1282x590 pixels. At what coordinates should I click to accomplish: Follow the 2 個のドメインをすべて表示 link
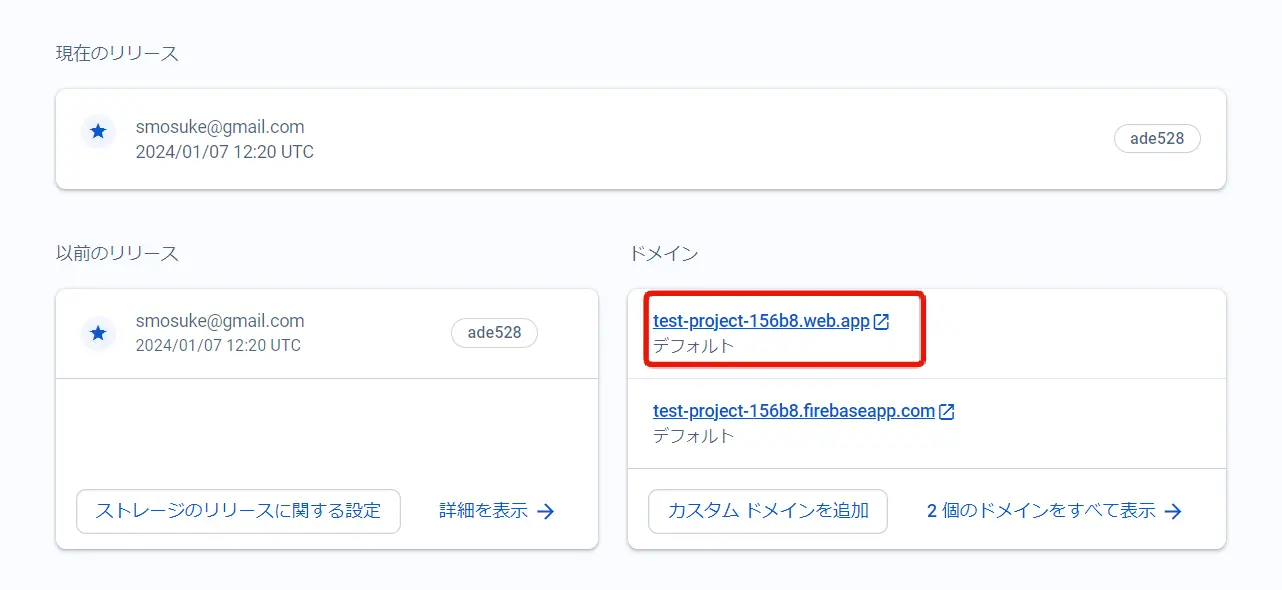click(x=1040, y=511)
